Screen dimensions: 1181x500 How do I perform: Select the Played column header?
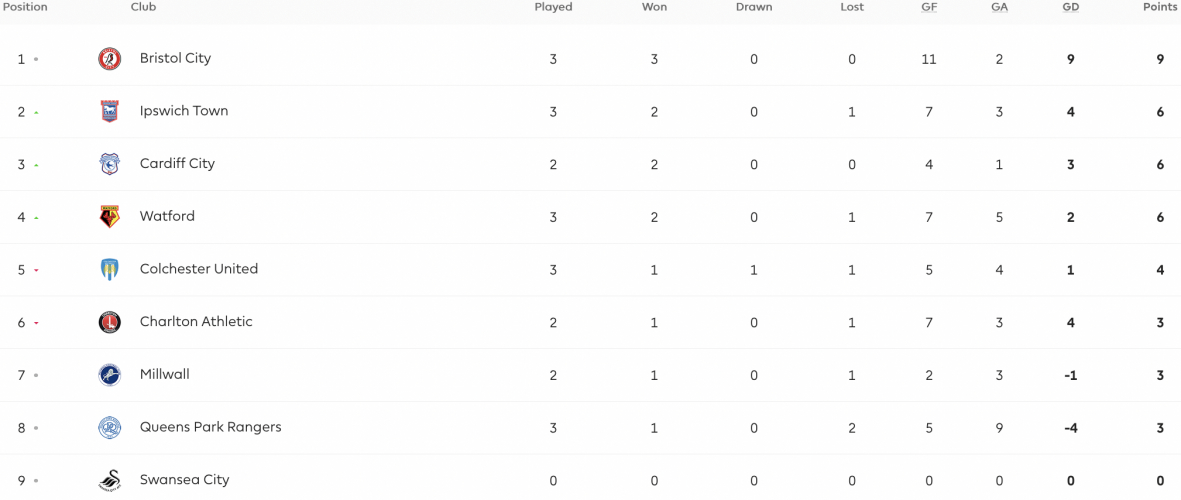pyautogui.click(x=554, y=8)
